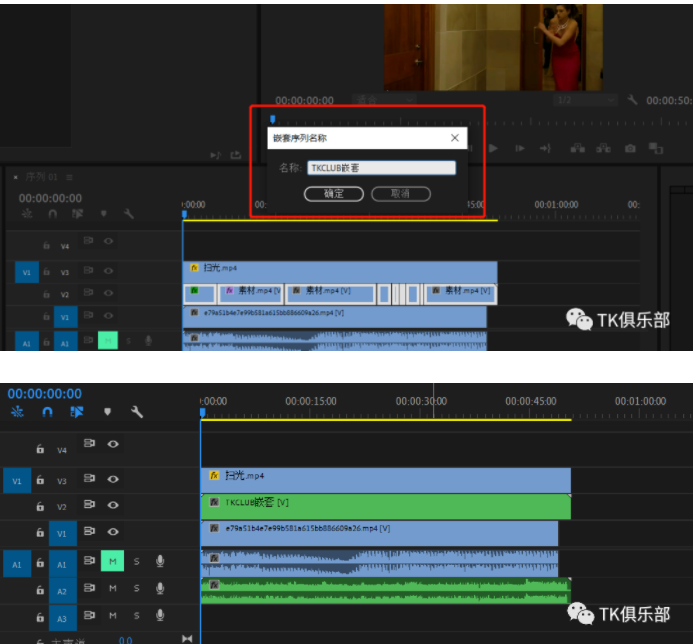Hide track V3 with eye in lower timeline
Screen dimensions: 697x644
tap(113, 479)
